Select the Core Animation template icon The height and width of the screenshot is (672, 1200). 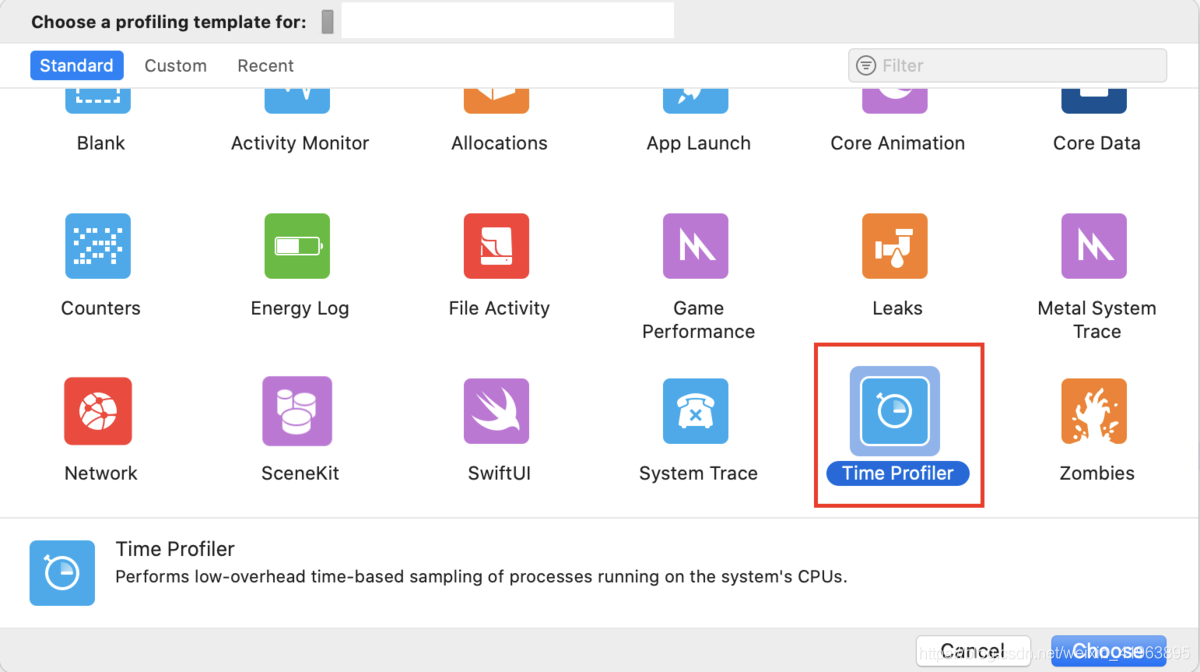tap(895, 100)
